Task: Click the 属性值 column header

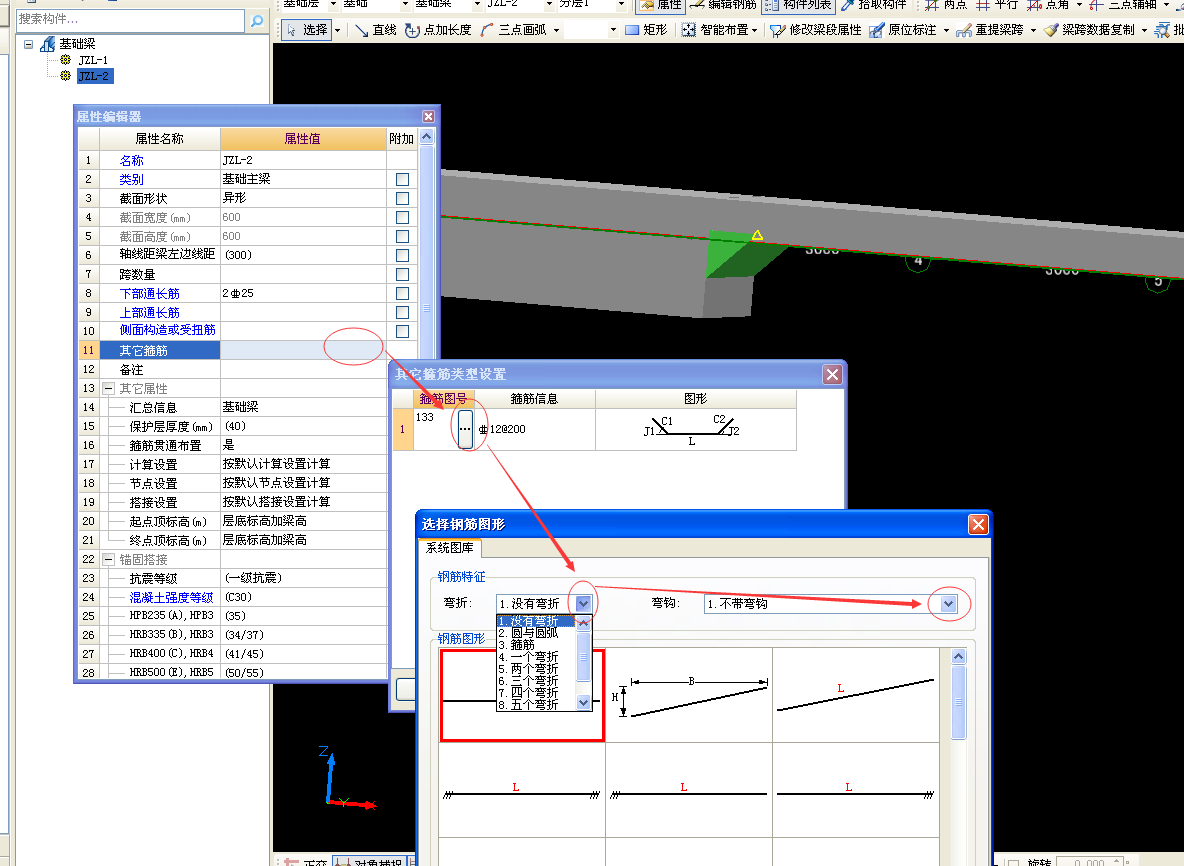Action: click(x=303, y=139)
